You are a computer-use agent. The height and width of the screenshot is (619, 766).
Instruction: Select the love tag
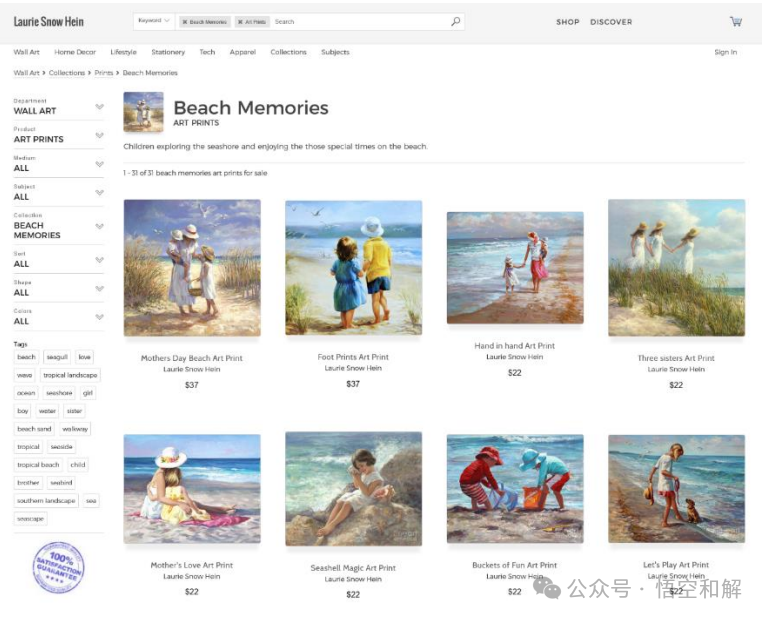point(85,357)
